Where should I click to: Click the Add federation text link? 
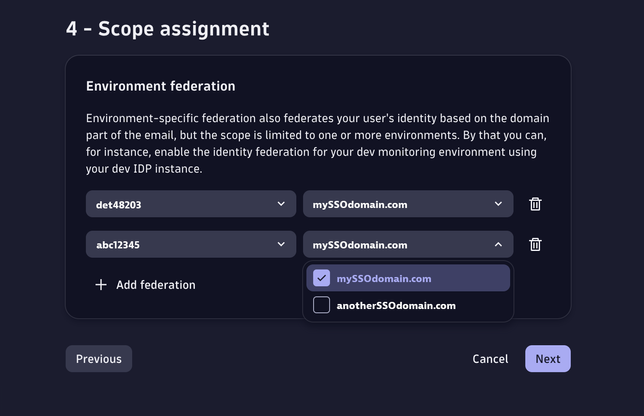156,285
